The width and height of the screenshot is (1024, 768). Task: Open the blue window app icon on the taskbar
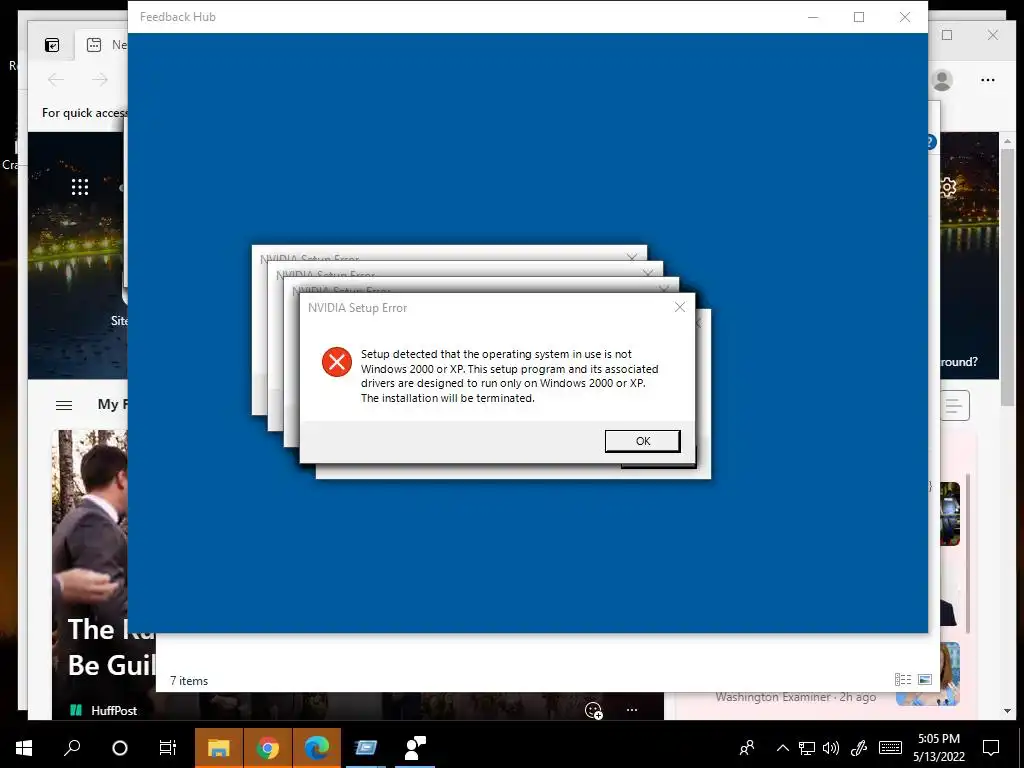(x=366, y=748)
